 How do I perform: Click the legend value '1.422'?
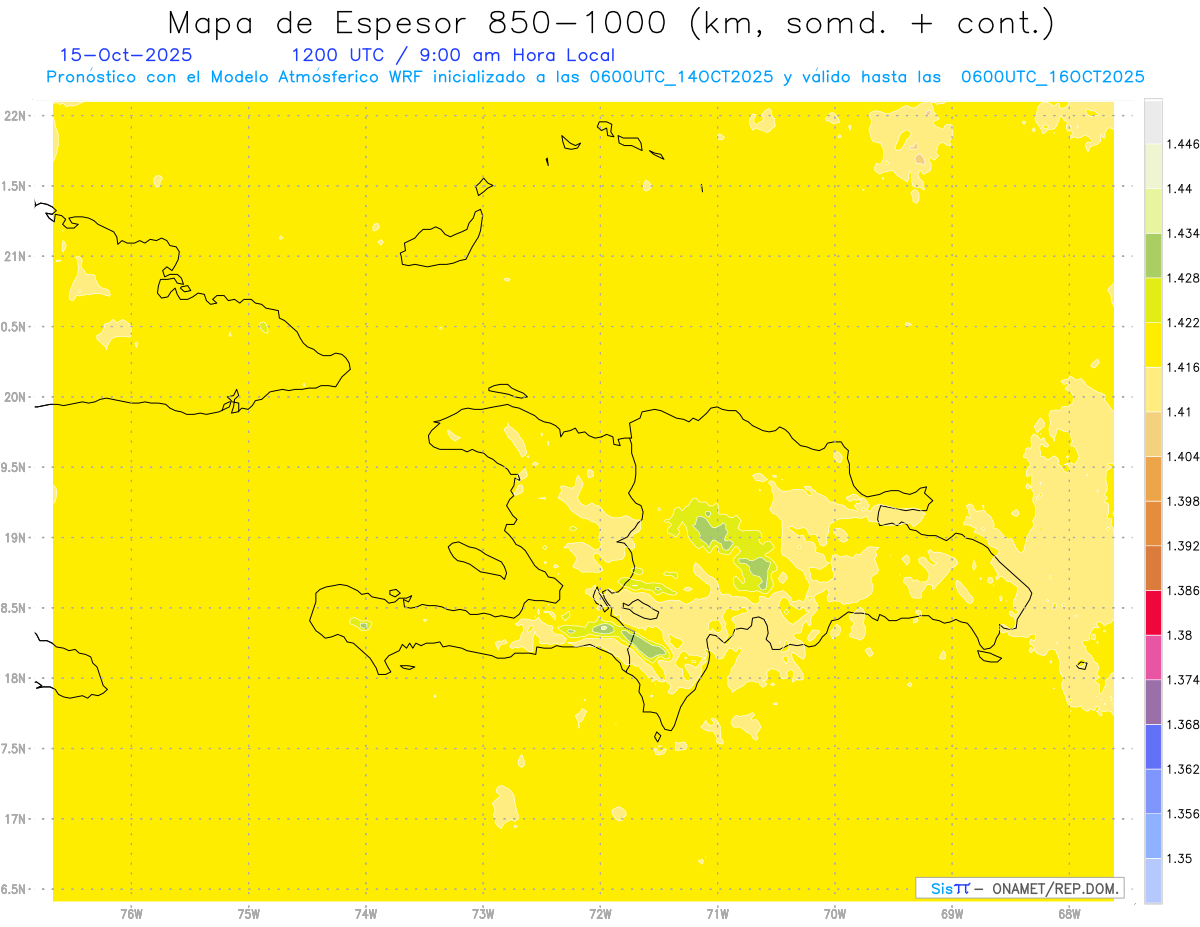tap(1183, 322)
